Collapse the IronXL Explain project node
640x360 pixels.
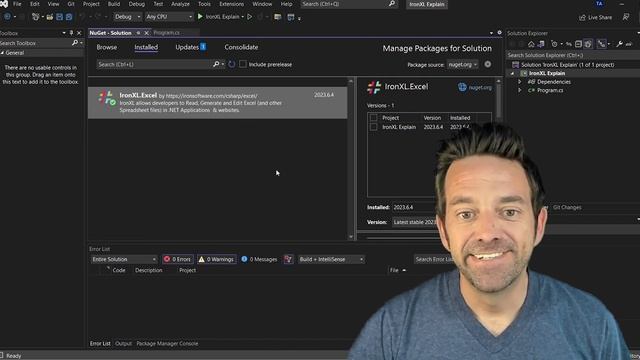[513, 73]
